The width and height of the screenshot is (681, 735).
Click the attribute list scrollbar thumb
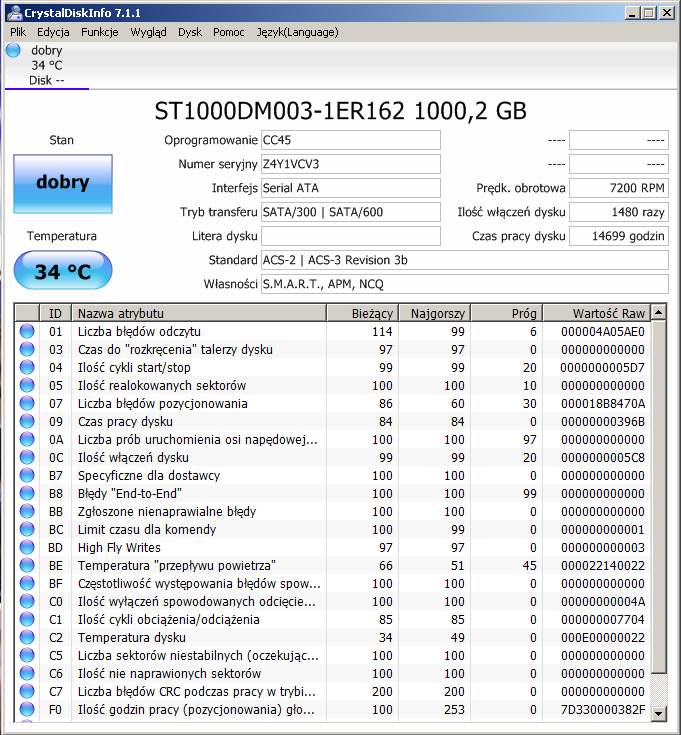[x=659, y=497]
